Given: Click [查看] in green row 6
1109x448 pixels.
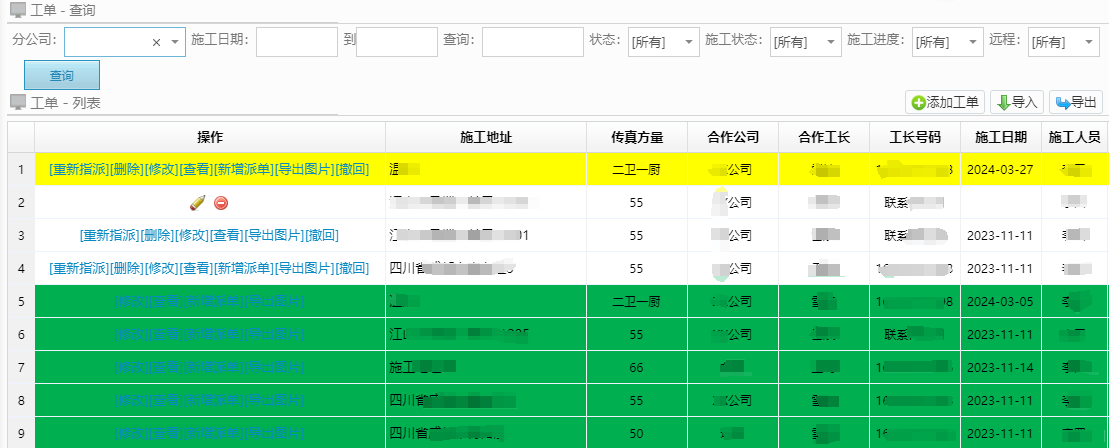Looking at the screenshot, I should click(x=166, y=334).
